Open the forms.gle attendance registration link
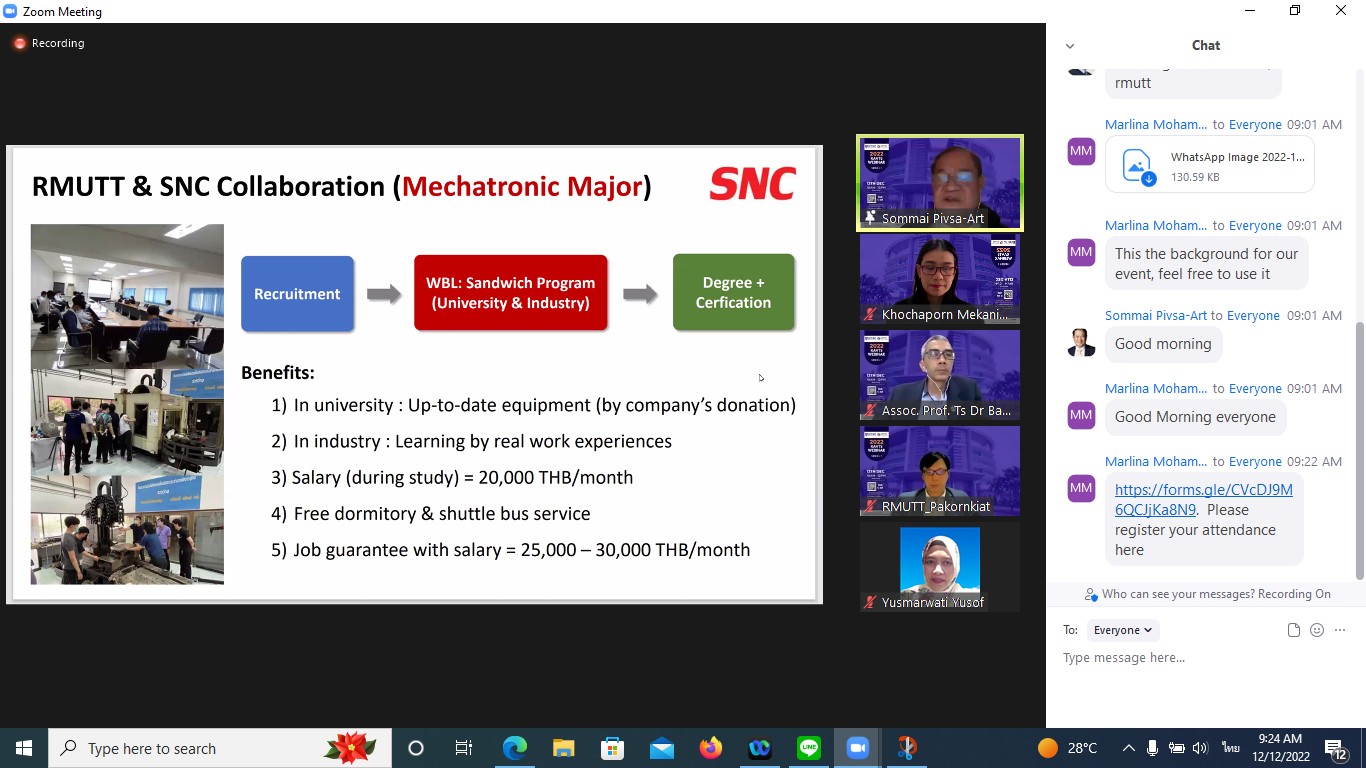 (1203, 500)
